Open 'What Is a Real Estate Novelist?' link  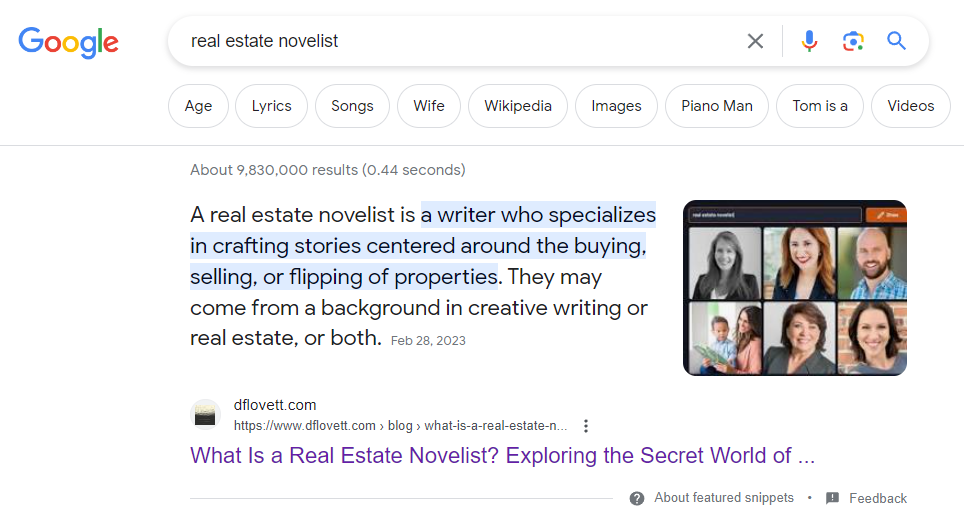coord(502,455)
